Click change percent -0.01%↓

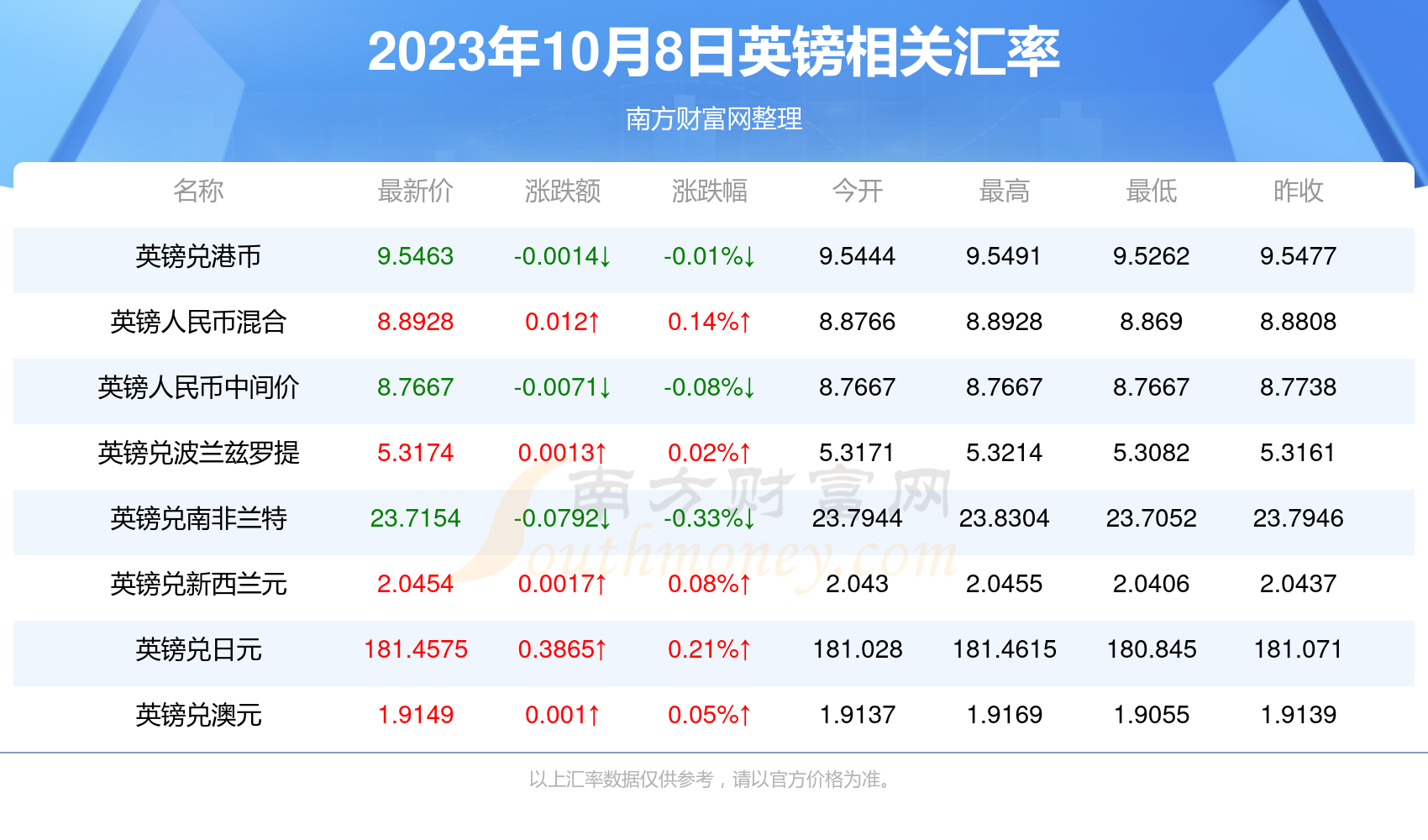click(710, 256)
